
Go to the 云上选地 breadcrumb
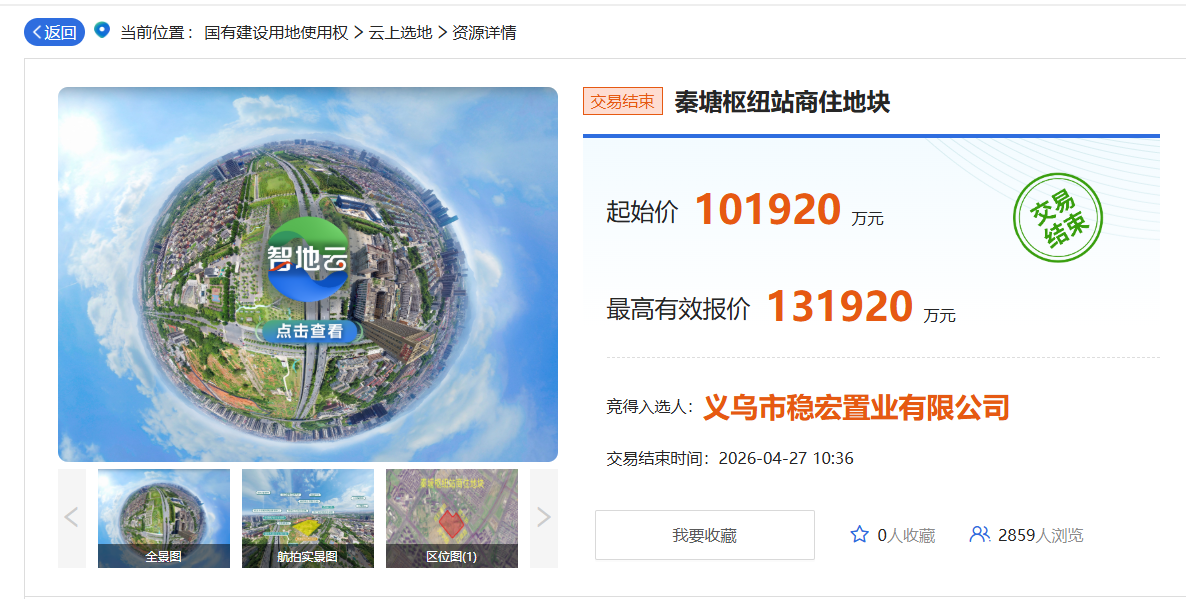pyautogui.click(x=400, y=33)
